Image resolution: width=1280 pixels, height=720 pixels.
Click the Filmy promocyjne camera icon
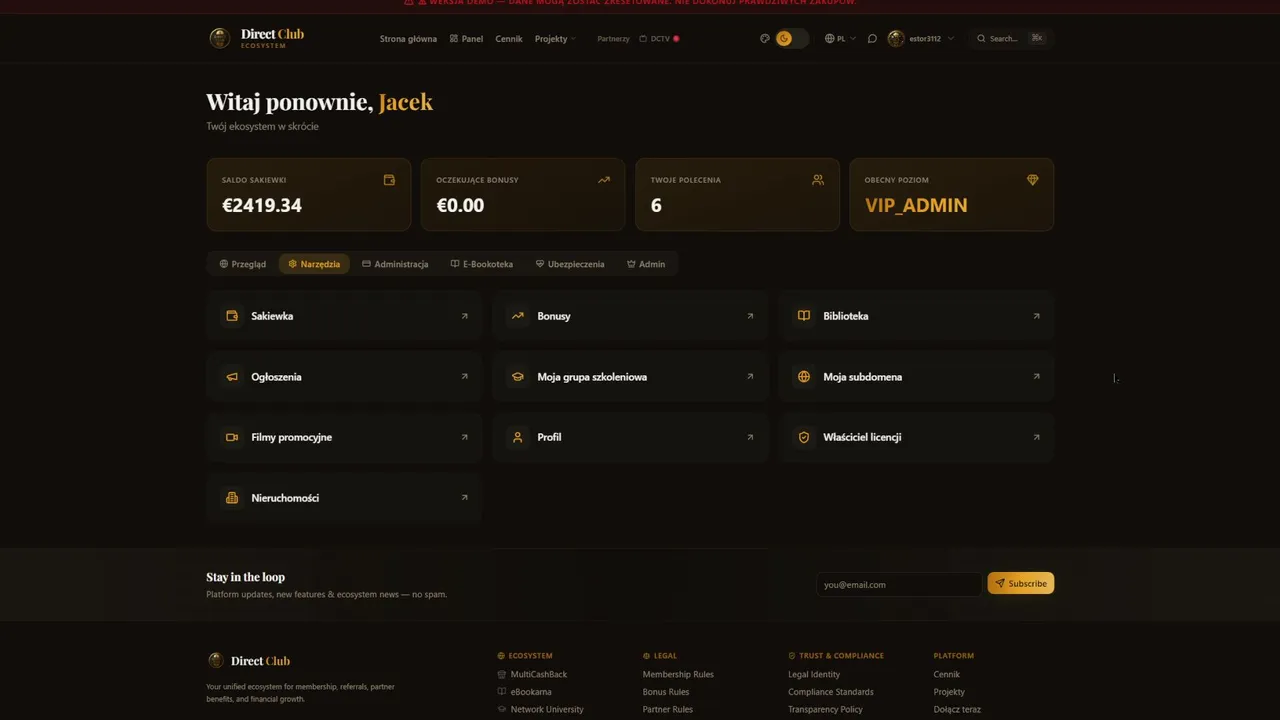tap(232, 437)
